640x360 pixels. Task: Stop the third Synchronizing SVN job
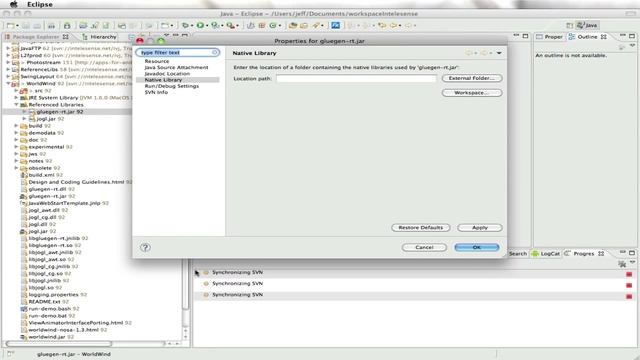[629, 296]
